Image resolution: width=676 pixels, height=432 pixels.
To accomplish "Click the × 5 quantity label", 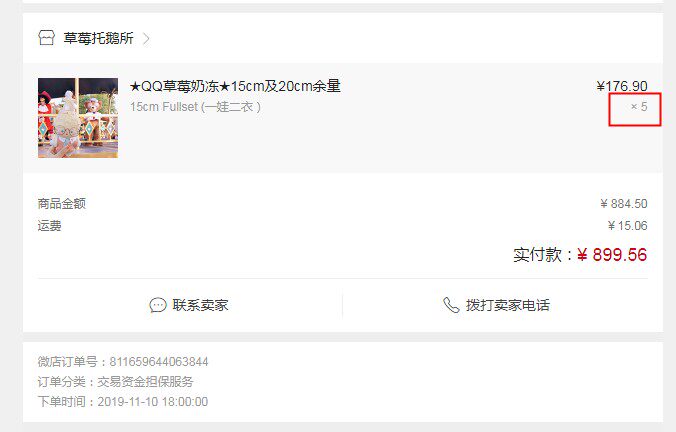I will [639, 106].
